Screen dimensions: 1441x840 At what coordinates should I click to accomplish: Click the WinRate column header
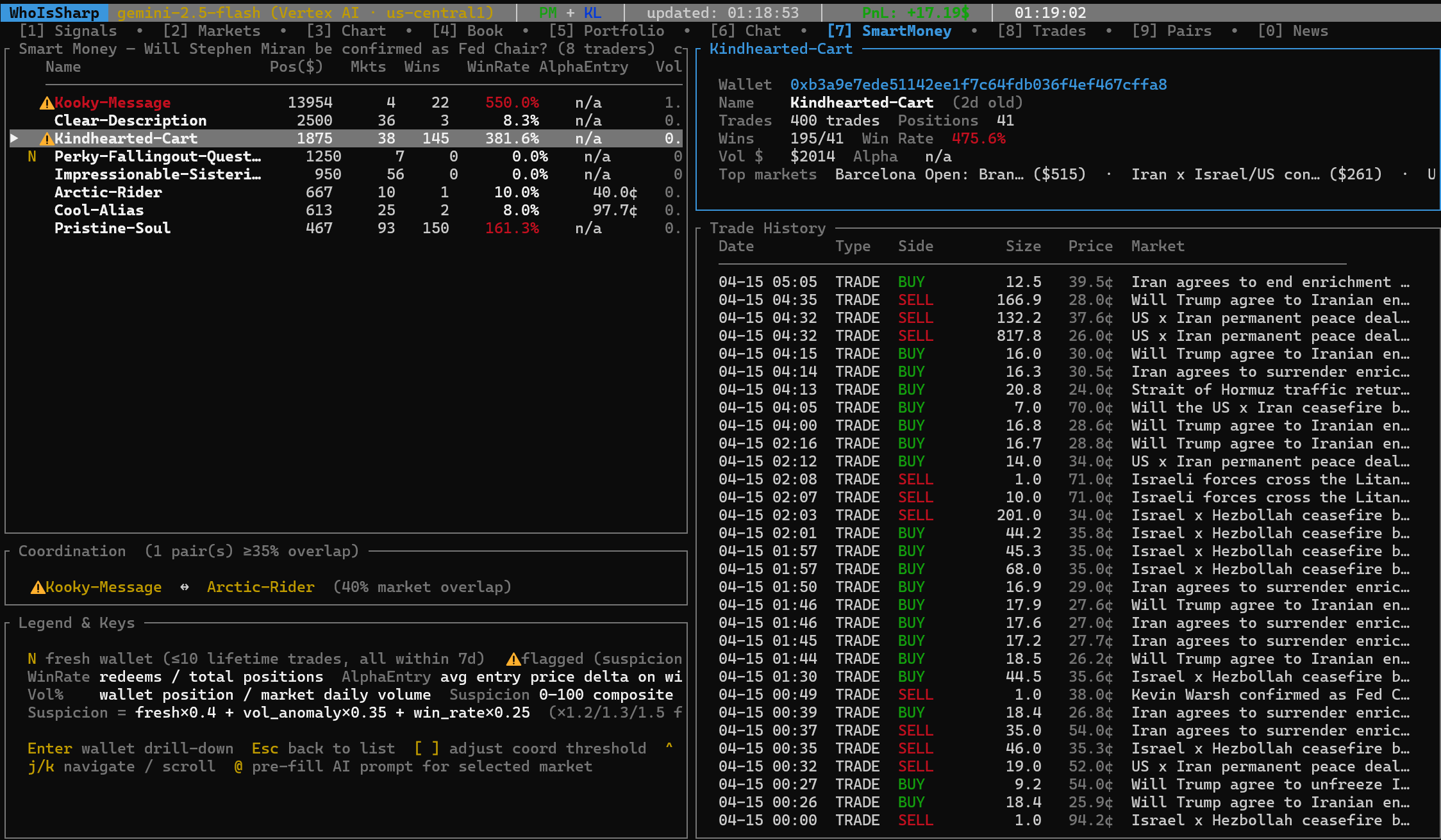point(497,67)
